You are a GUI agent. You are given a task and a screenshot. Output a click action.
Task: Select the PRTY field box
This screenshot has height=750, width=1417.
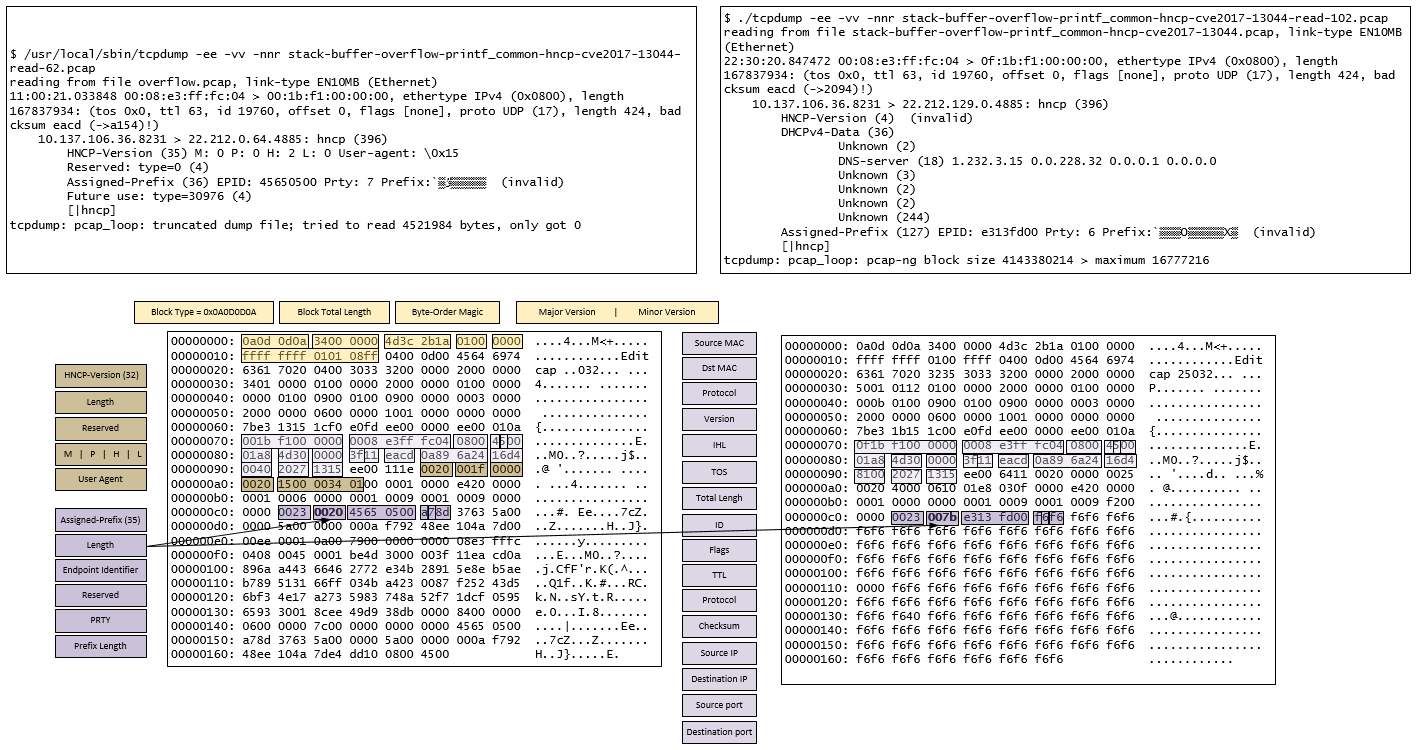101,621
